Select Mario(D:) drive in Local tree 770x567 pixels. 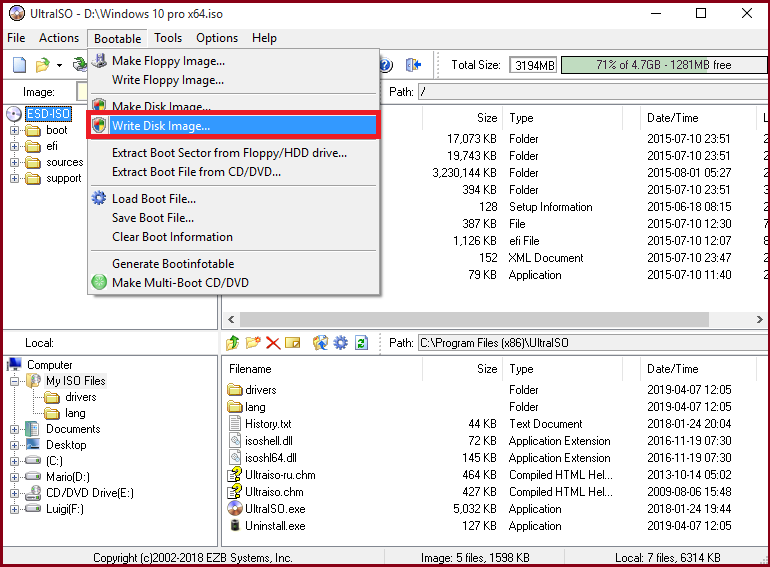pos(57,477)
